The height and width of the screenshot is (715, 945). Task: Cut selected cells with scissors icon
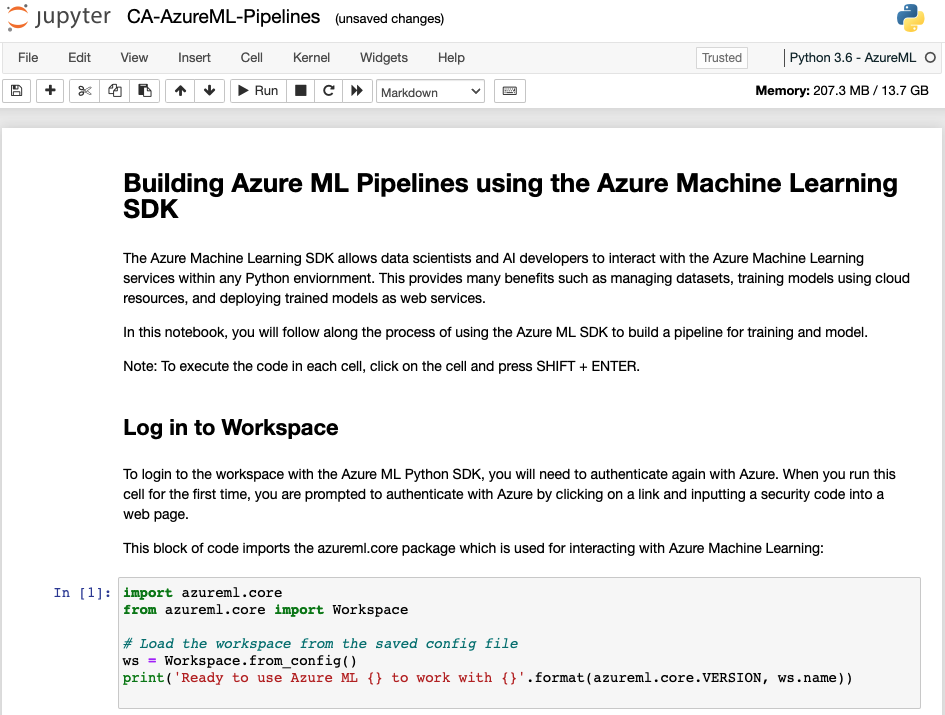(x=84, y=91)
